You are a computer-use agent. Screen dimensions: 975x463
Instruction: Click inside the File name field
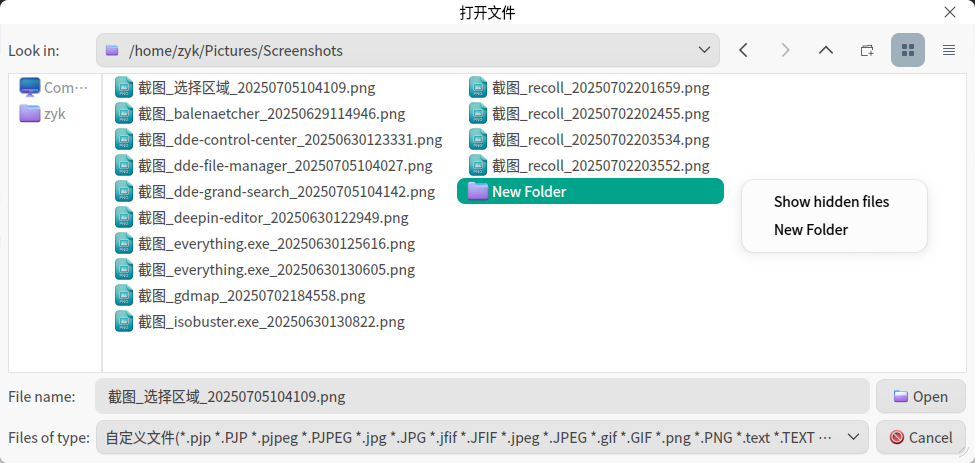pos(482,397)
